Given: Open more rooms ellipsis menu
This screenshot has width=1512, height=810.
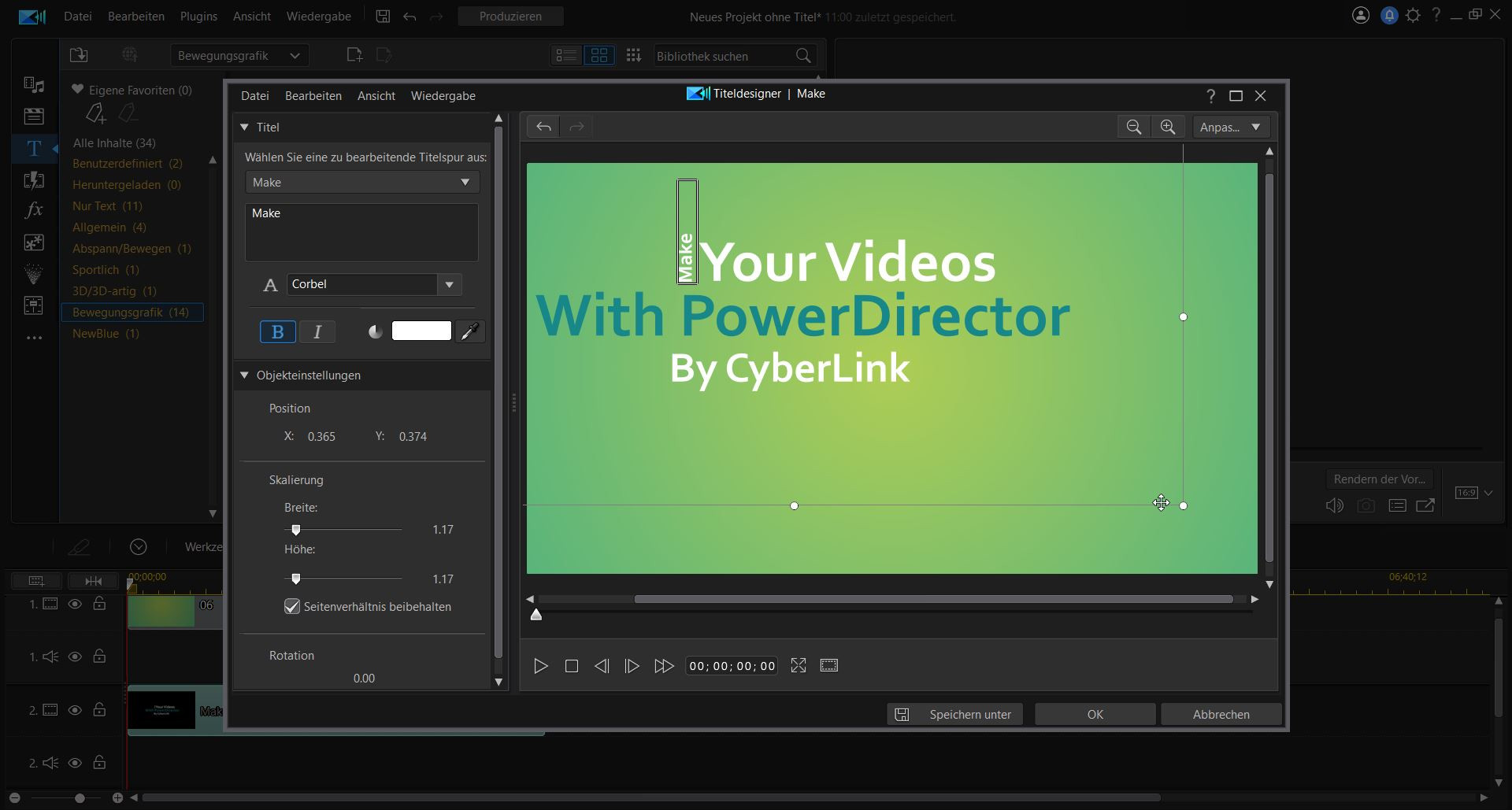Looking at the screenshot, I should (34, 338).
